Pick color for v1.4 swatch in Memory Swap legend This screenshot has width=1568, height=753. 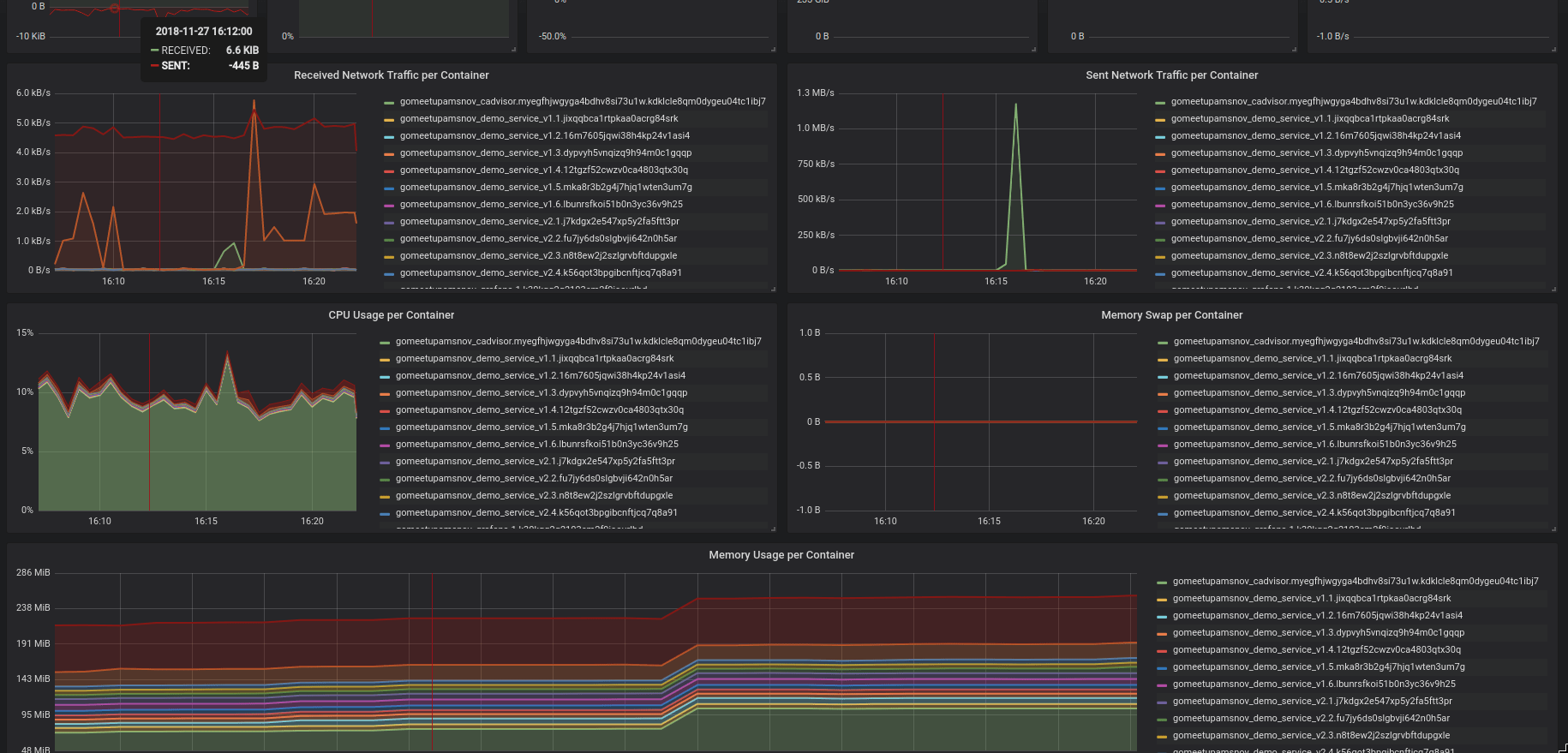pos(1163,410)
